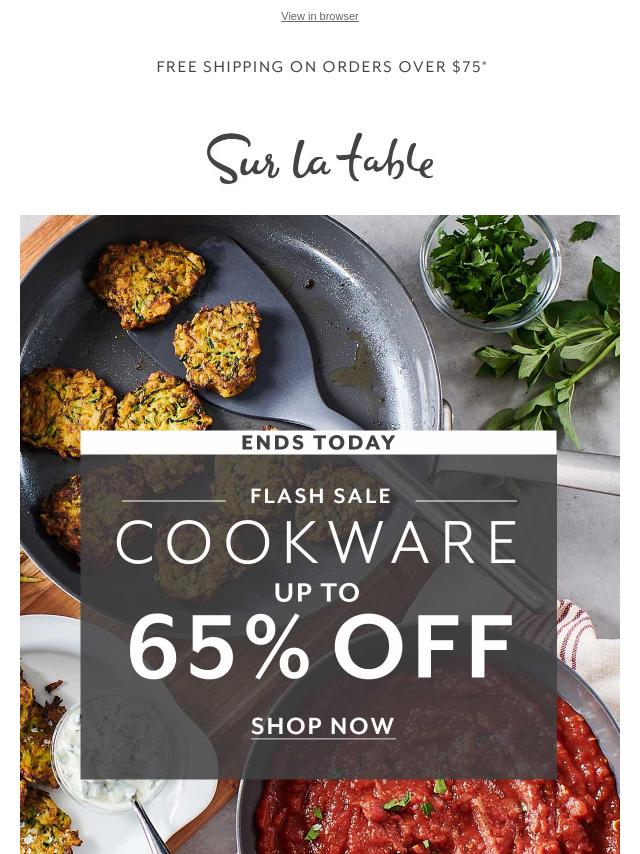The height and width of the screenshot is (854, 640).
Task: Click the Sur la table logo
Action: coord(320,158)
